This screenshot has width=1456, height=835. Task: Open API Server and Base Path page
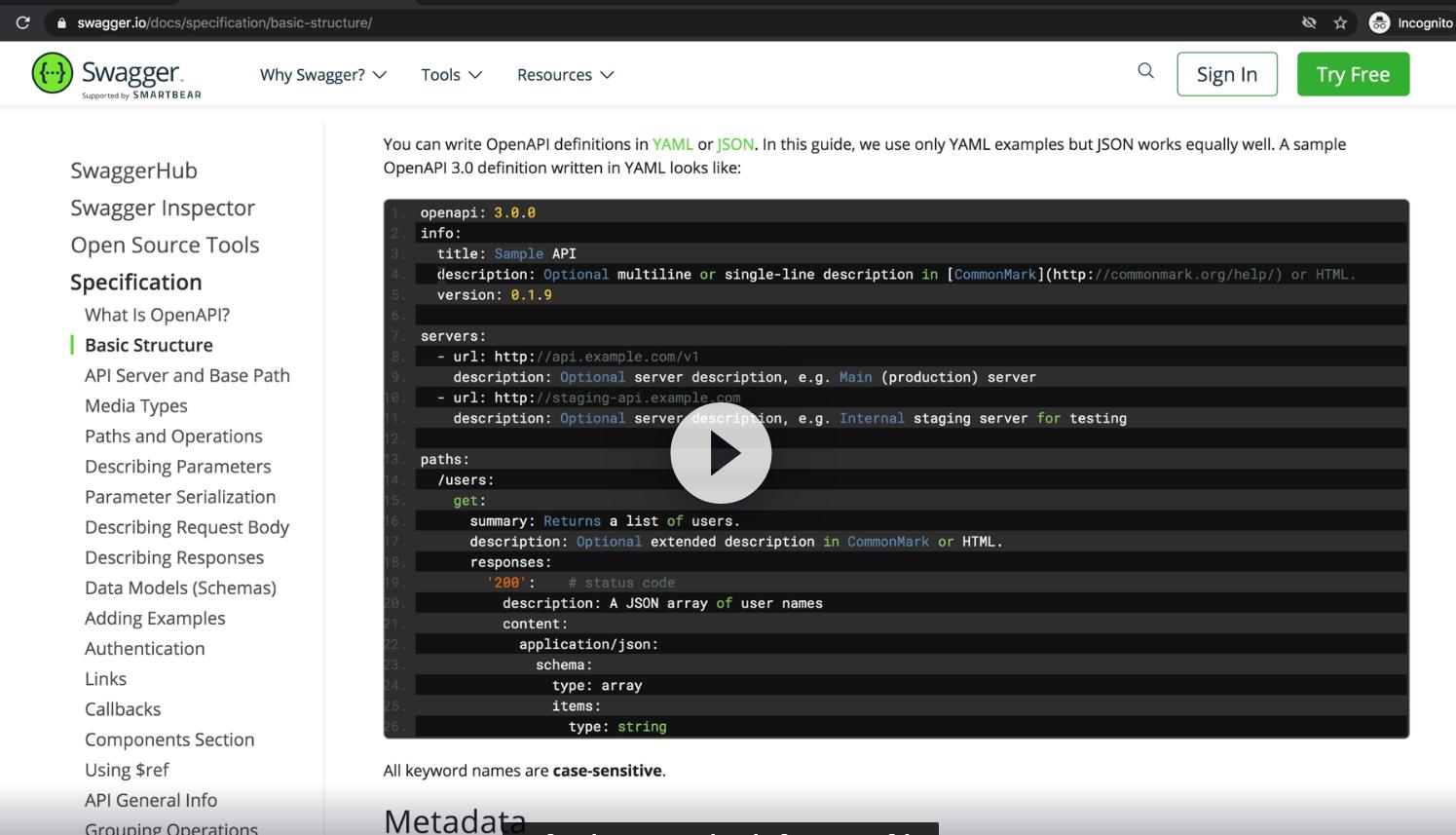coord(187,375)
